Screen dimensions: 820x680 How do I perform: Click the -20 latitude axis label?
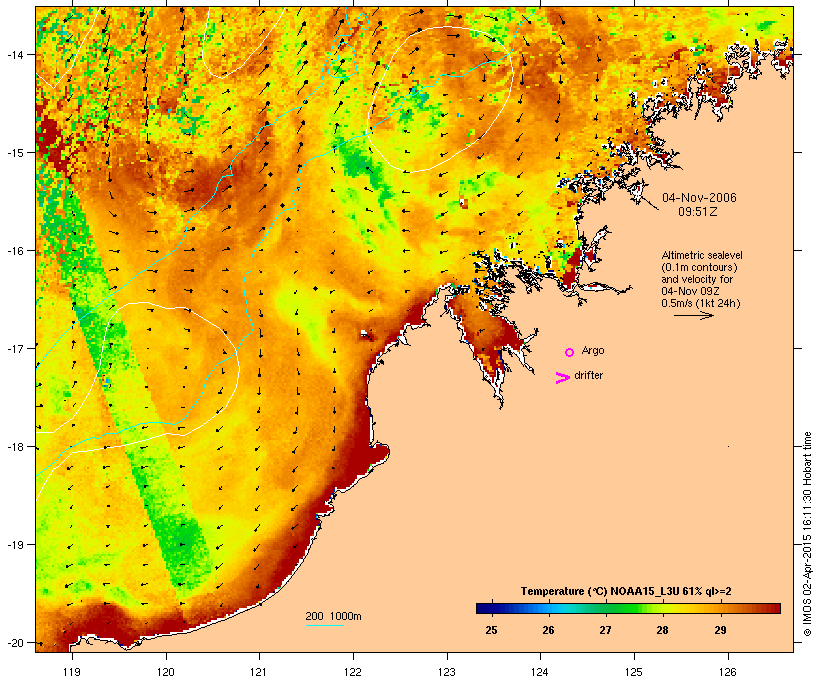14,643
